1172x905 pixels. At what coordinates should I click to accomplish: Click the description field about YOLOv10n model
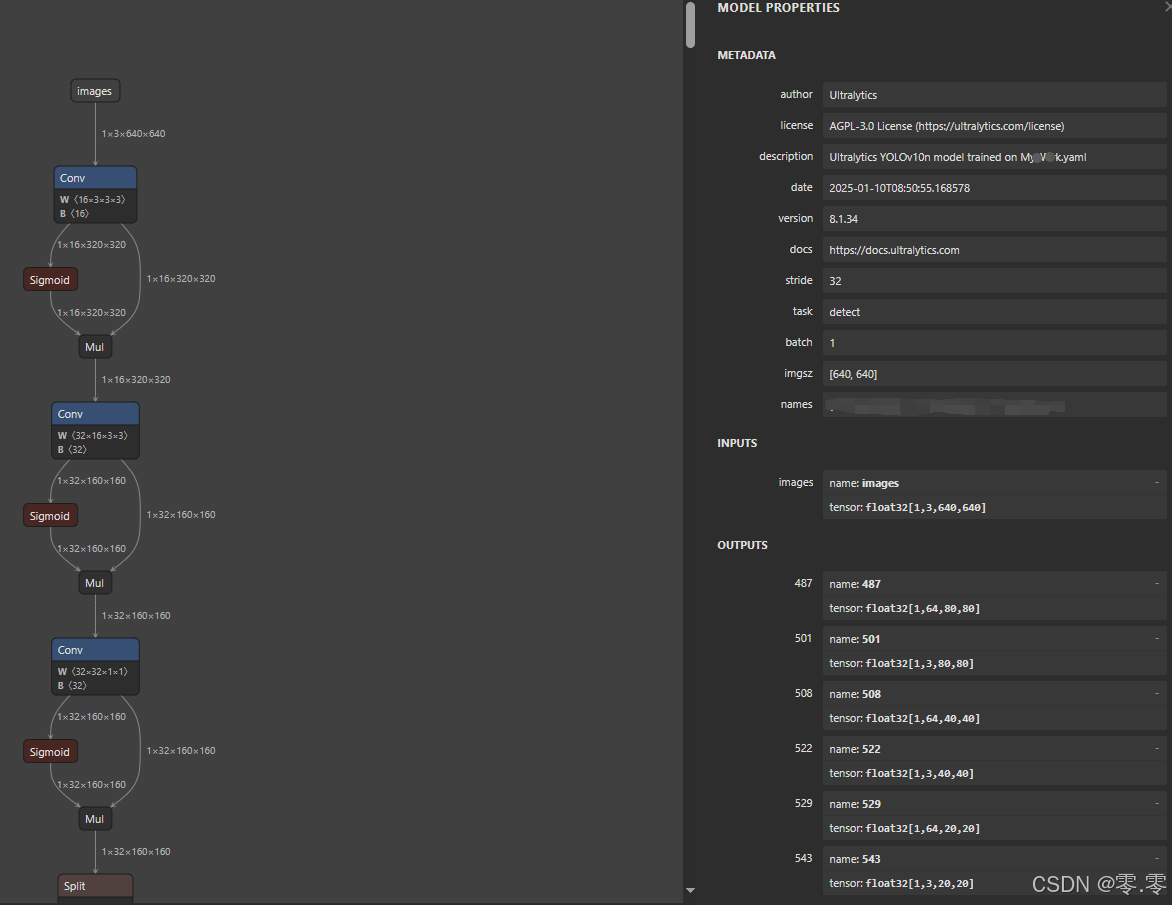994,157
